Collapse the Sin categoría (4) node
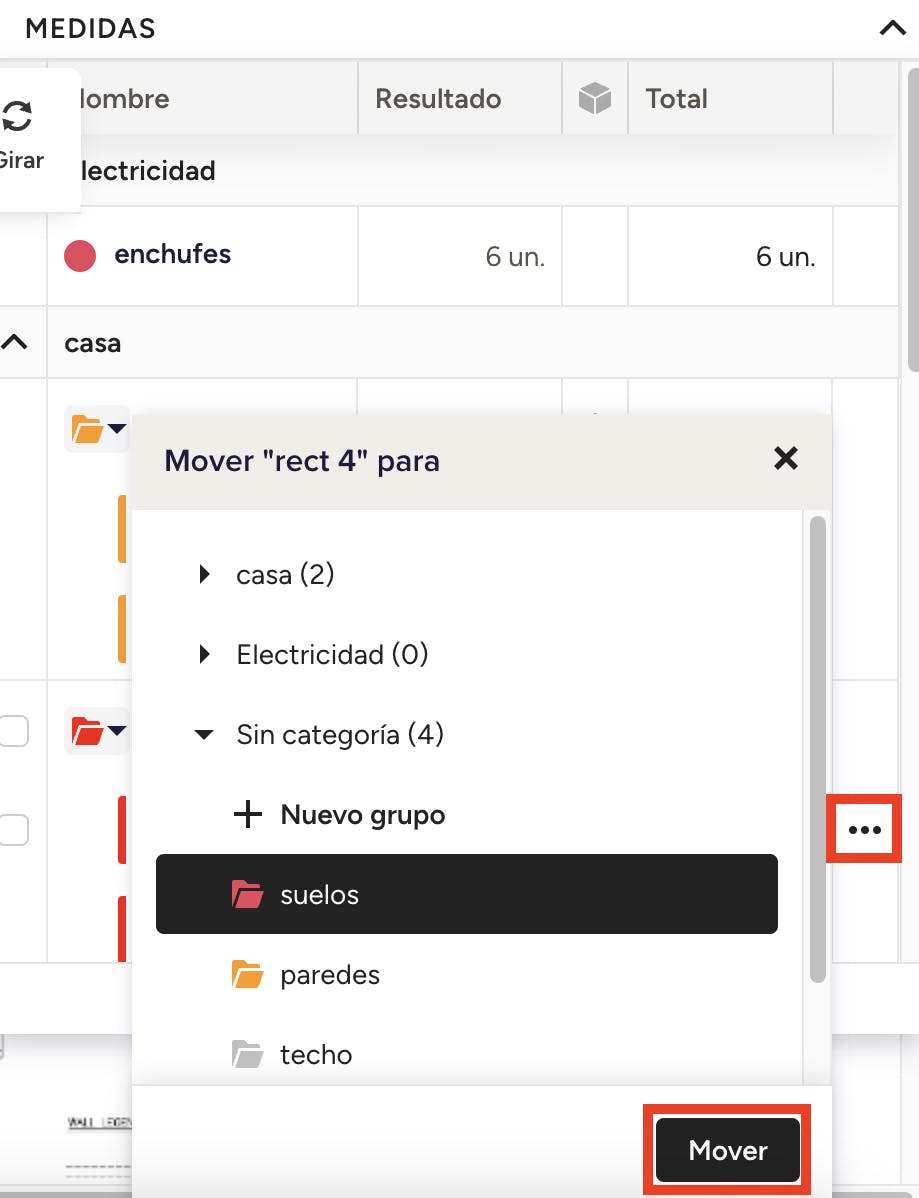Viewport: 919px width, 1198px height. [x=204, y=735]
